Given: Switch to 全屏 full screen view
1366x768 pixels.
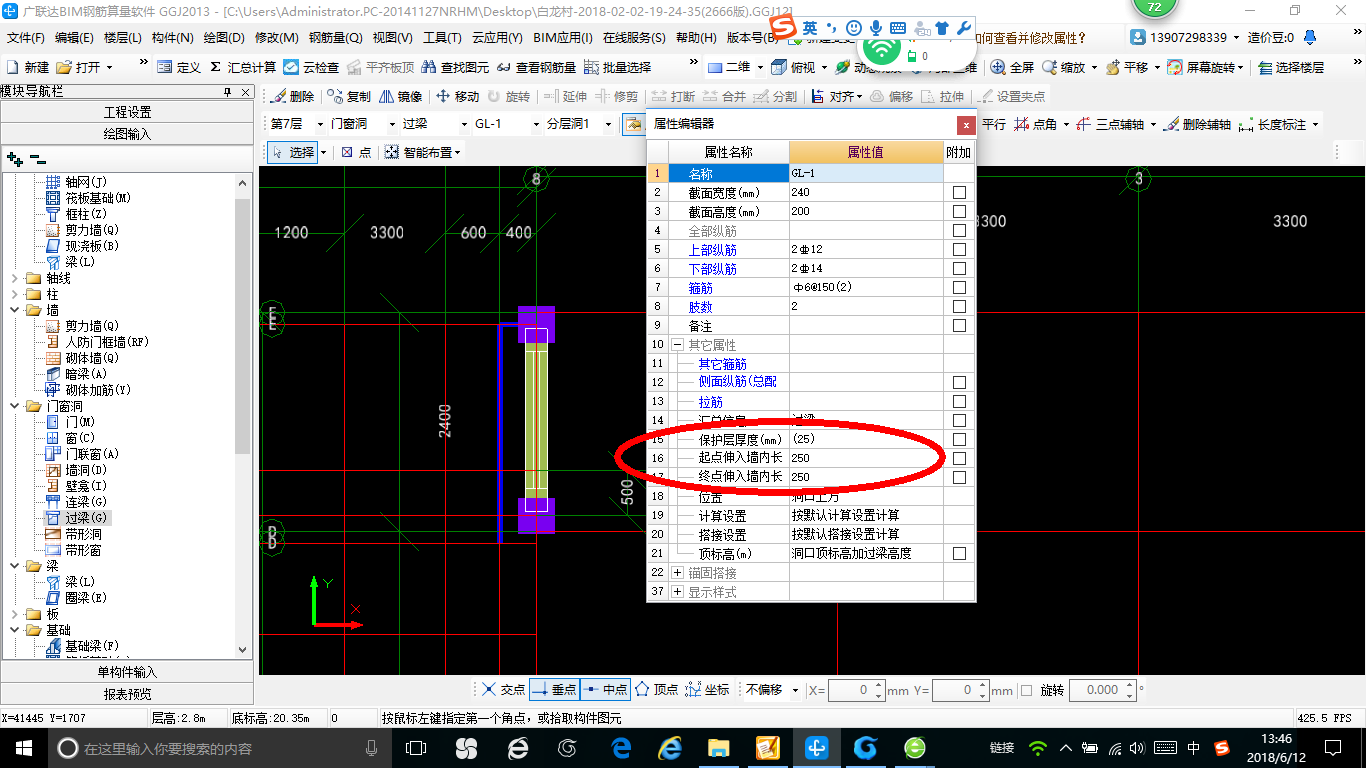Looking at the screenshot, I should click(x=1012, y=67).
